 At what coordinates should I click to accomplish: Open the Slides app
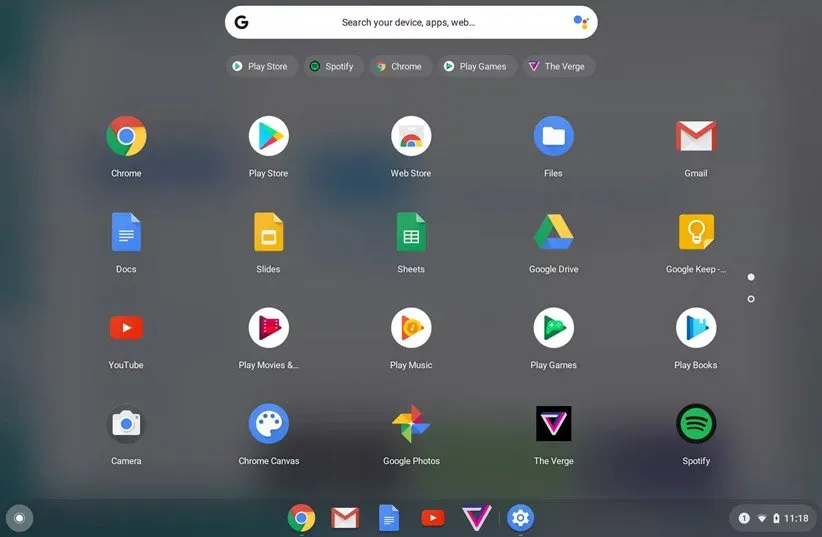click(x=268, y=233)
